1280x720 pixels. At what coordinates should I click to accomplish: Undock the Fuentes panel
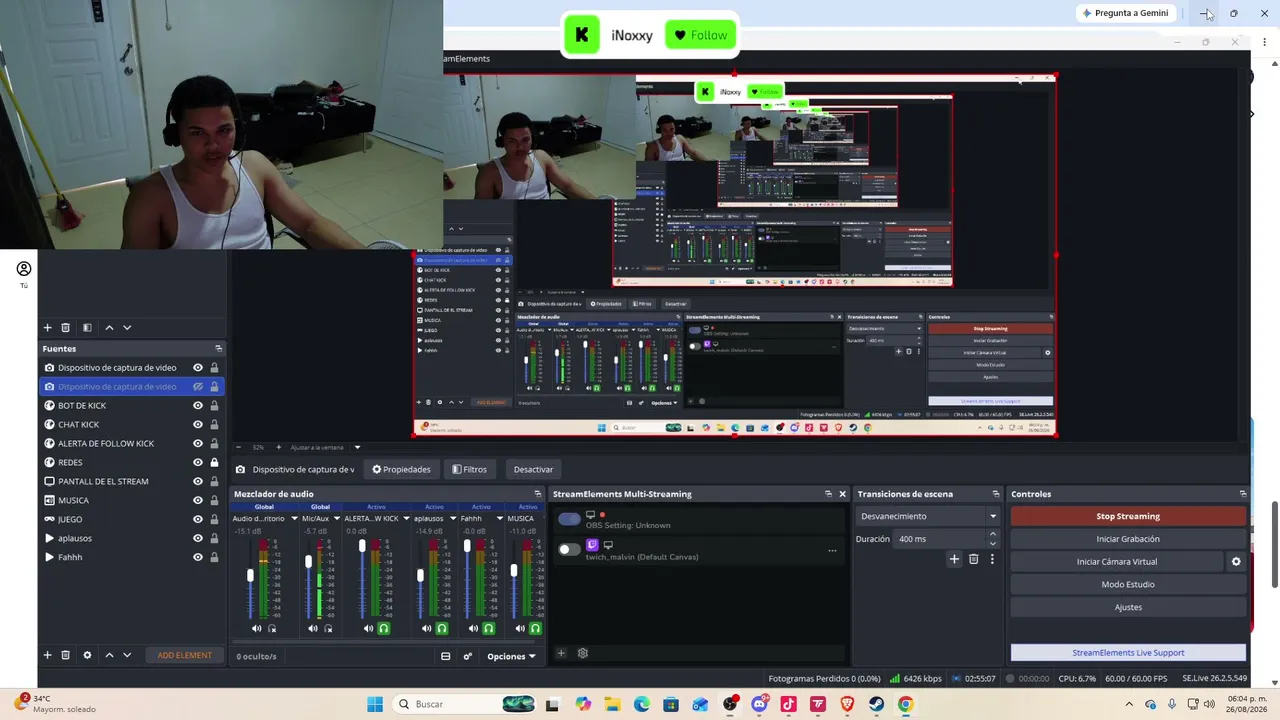click(218, 349)
